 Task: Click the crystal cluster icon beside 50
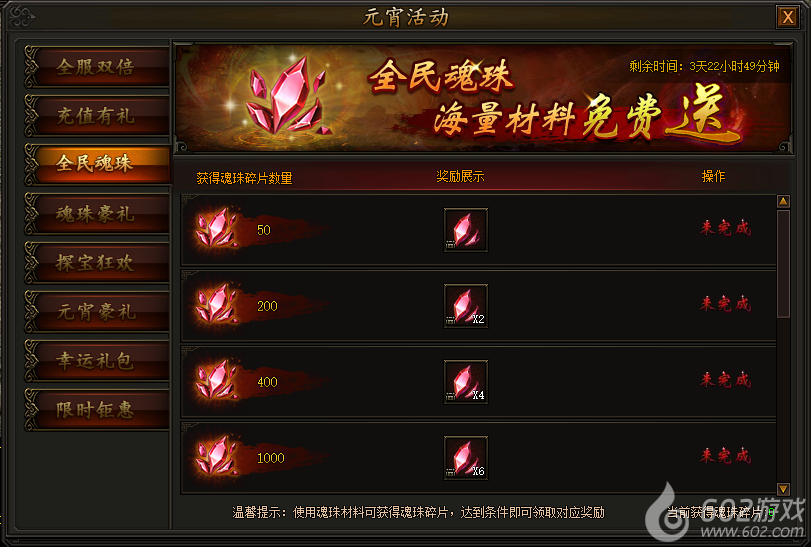[x=217, y=228]
